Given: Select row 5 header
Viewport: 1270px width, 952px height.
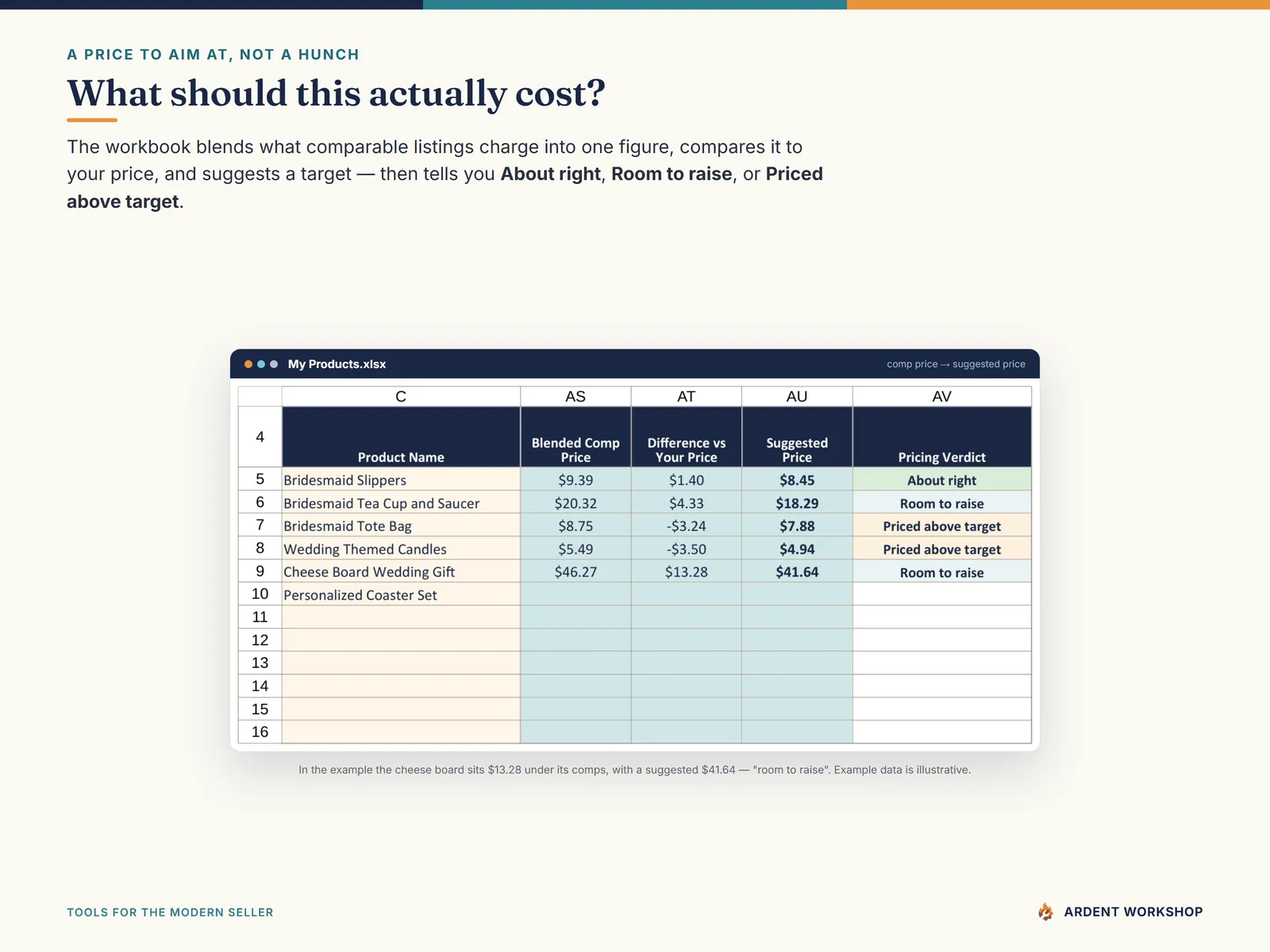Looking at the screenshot, I should [260, 479].
